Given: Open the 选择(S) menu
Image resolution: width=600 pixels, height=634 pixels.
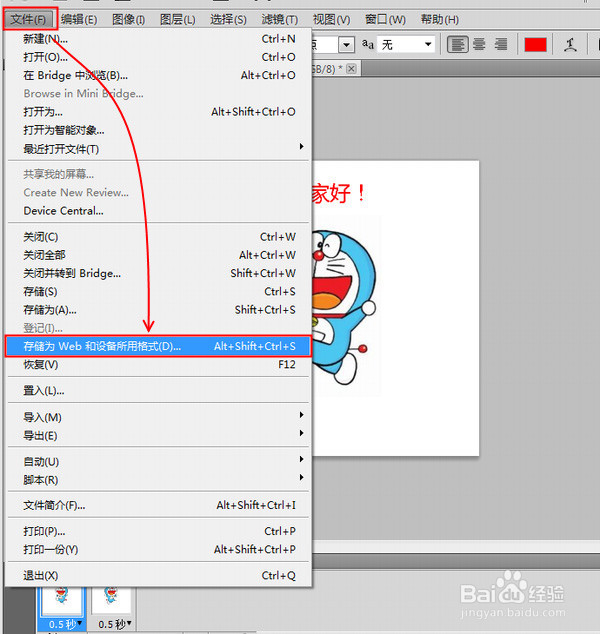Looking at the screenshot, I should tap(228, 19).
